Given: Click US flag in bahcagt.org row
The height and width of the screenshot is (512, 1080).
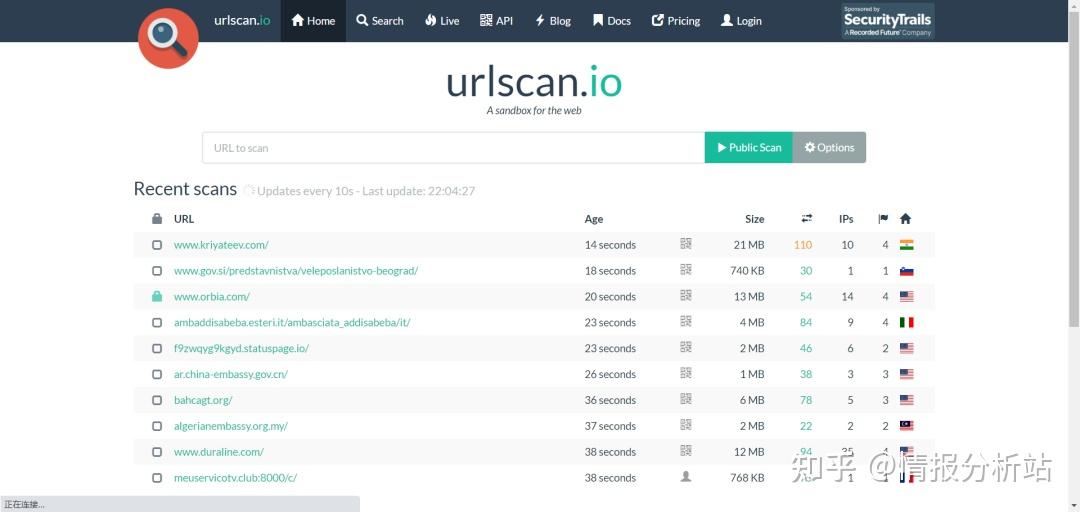Looking at the screenshot, I should (x=906, y=400).
